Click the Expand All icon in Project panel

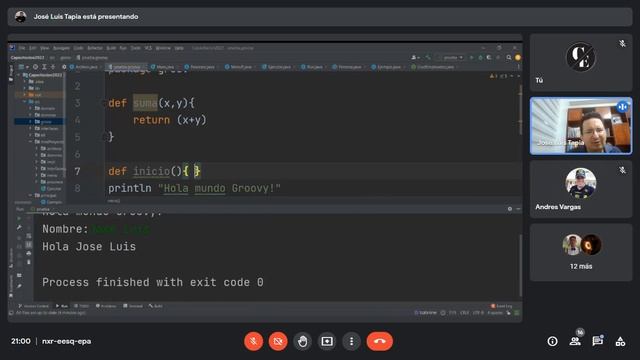coord(44,67)
